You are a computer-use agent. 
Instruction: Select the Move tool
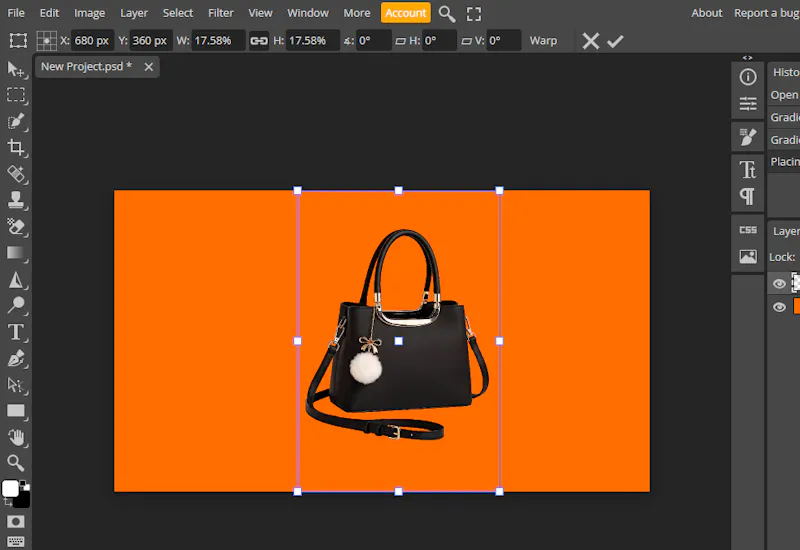pyautogui.click(x=16, y=69)
